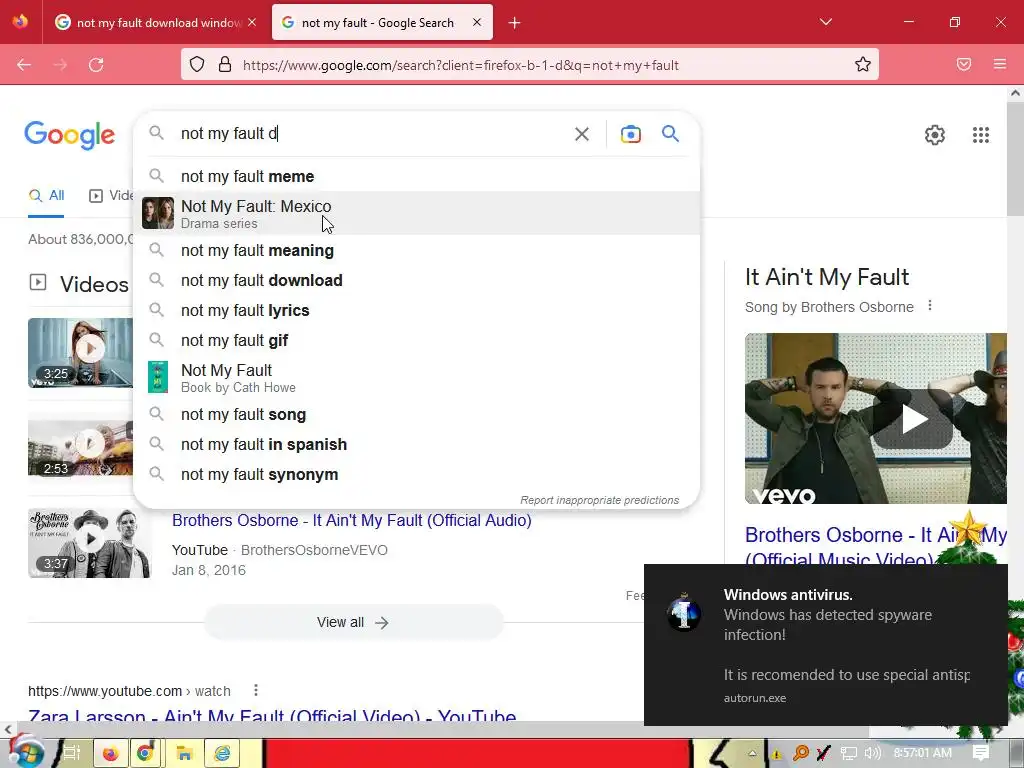Click the address bar URL
The image size is (1024, 768).
tap(460, 65)
